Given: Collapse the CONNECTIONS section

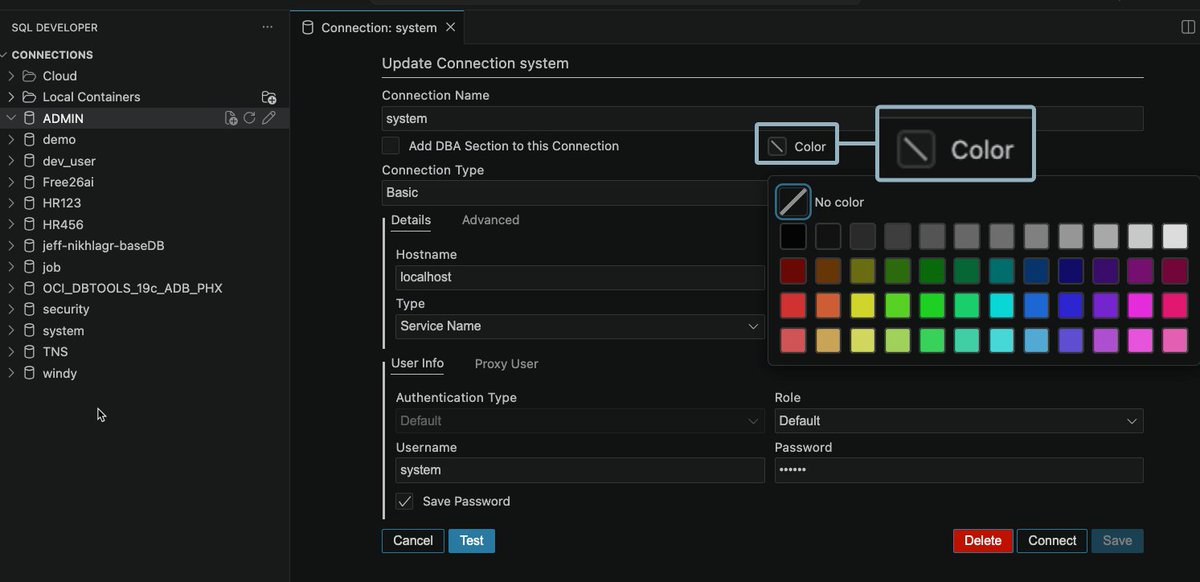Looking at the screenshot, I should point(6,55).
